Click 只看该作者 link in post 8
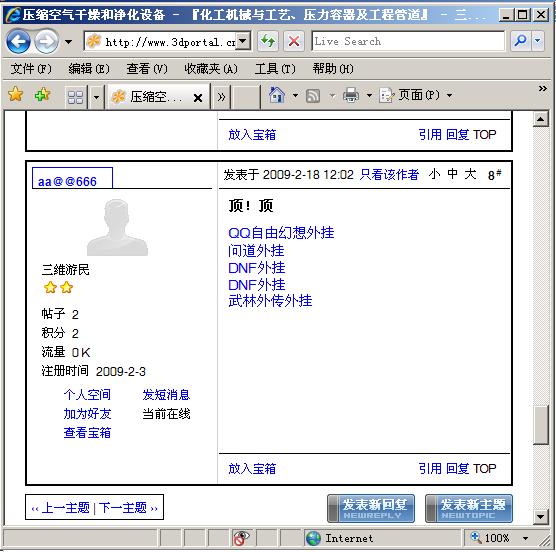Screen dimensions: 556x552 tap(389, 174)
